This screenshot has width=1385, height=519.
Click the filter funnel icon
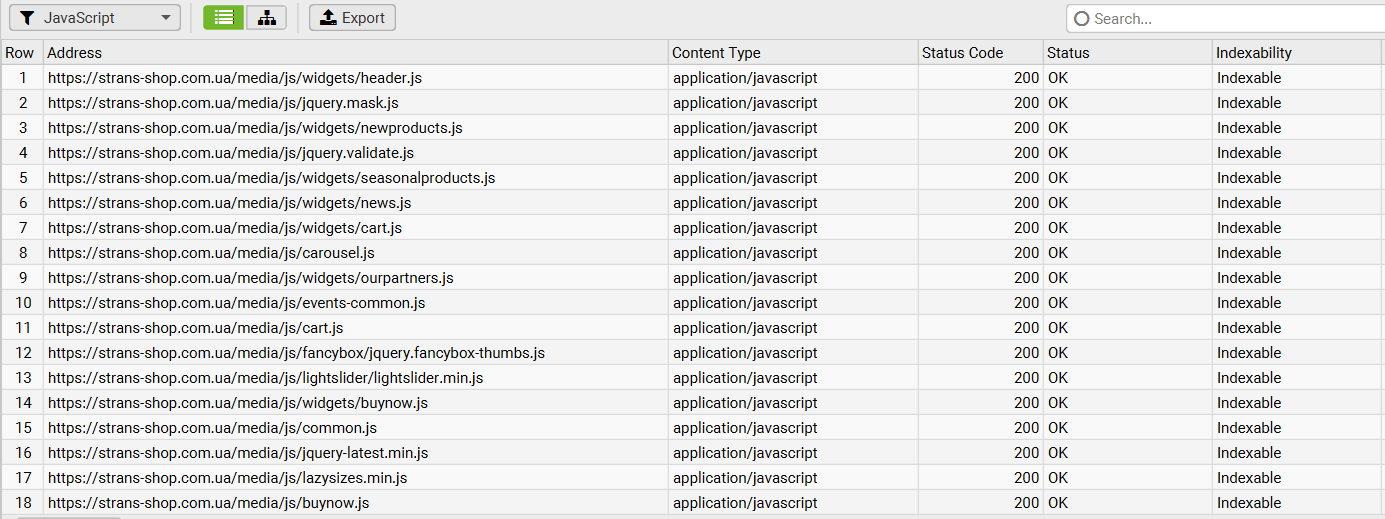[27, 18]
